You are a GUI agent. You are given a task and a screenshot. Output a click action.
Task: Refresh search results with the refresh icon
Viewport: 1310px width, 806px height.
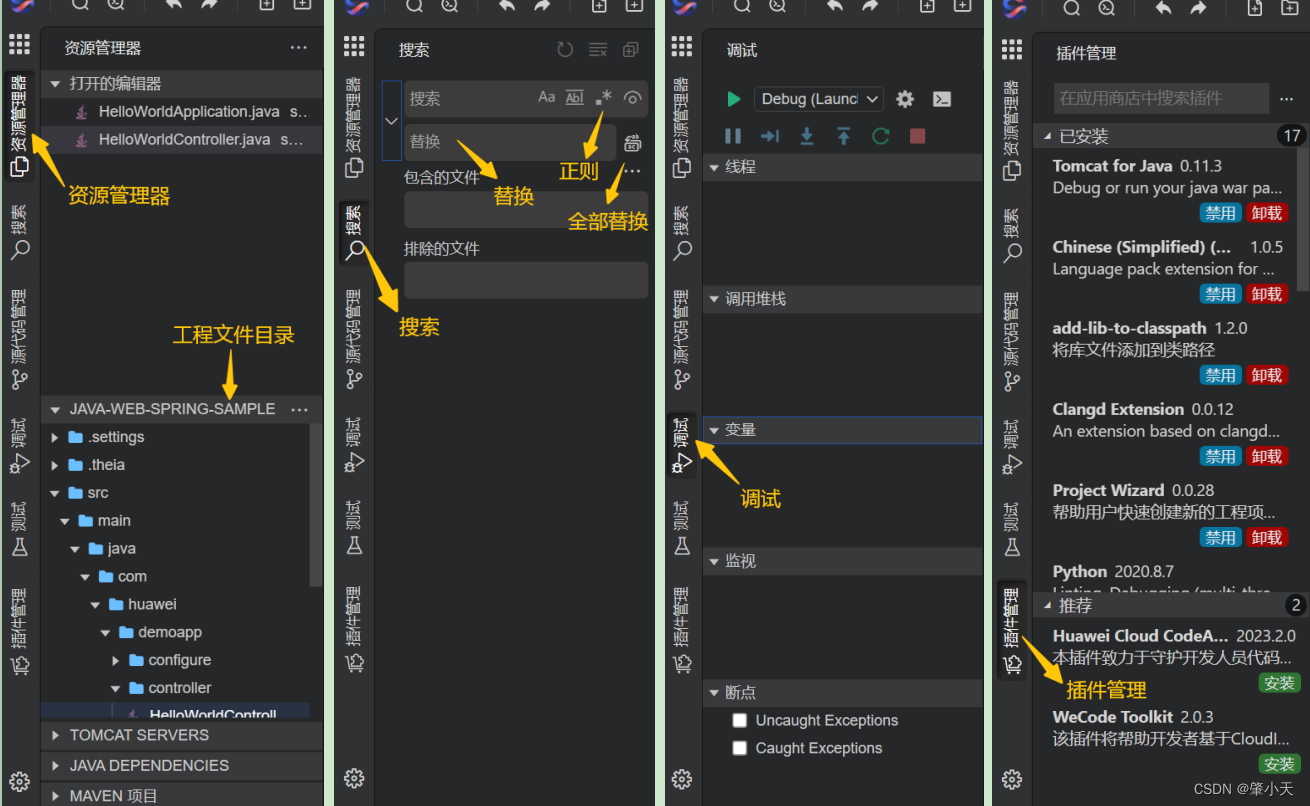564,48
